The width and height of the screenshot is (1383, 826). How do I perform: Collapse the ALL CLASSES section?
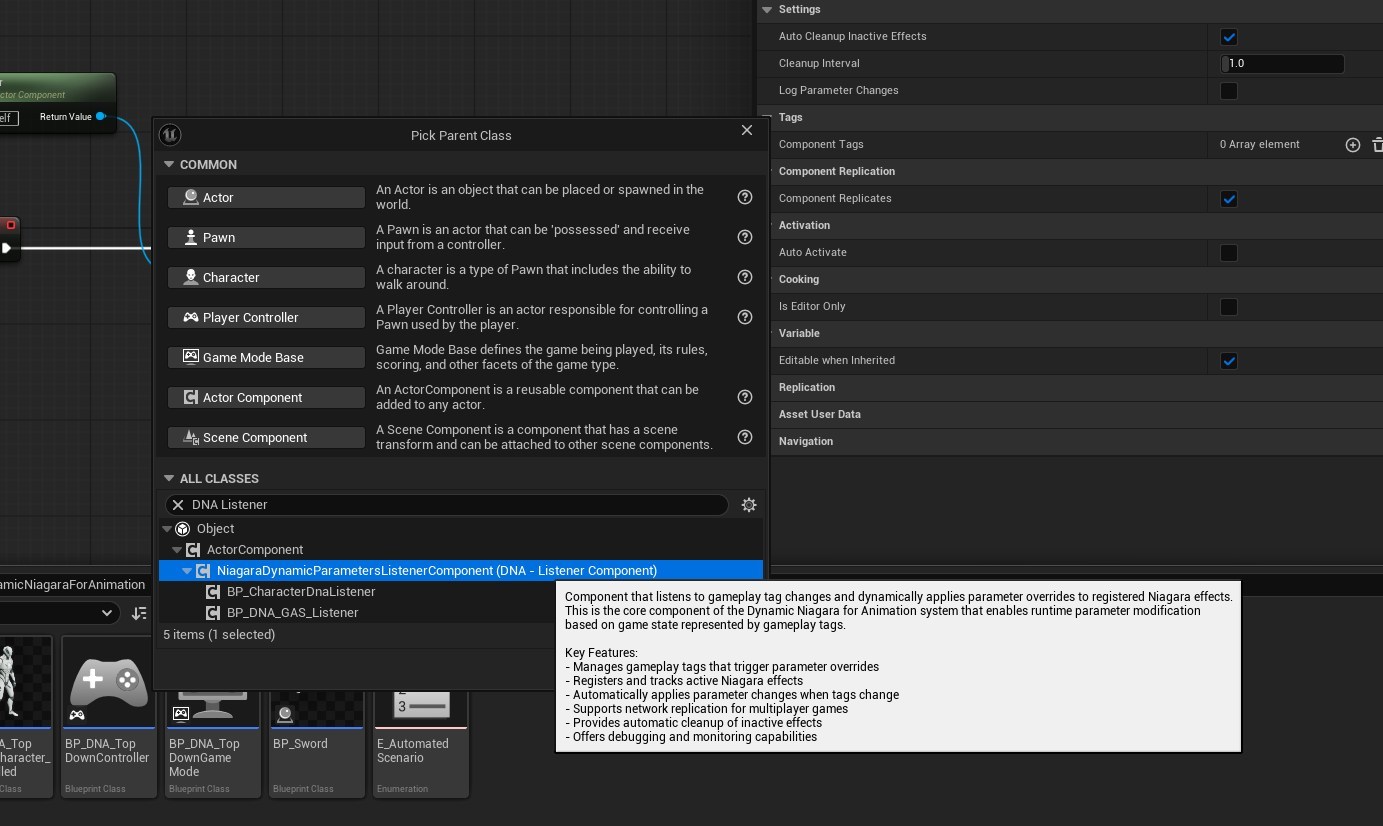pyautogui.click(x=169, y=478)
